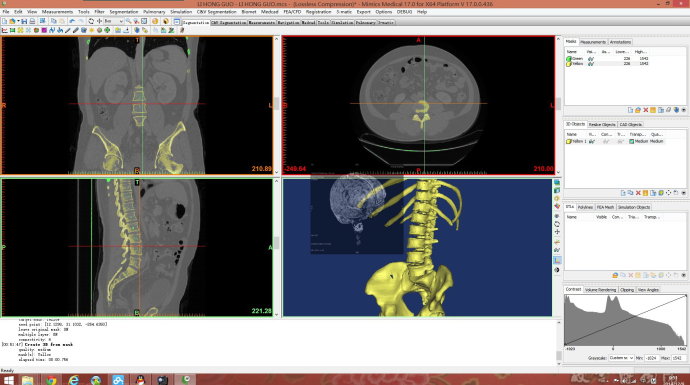Switch to the Polylines tab

coord(585,207)
